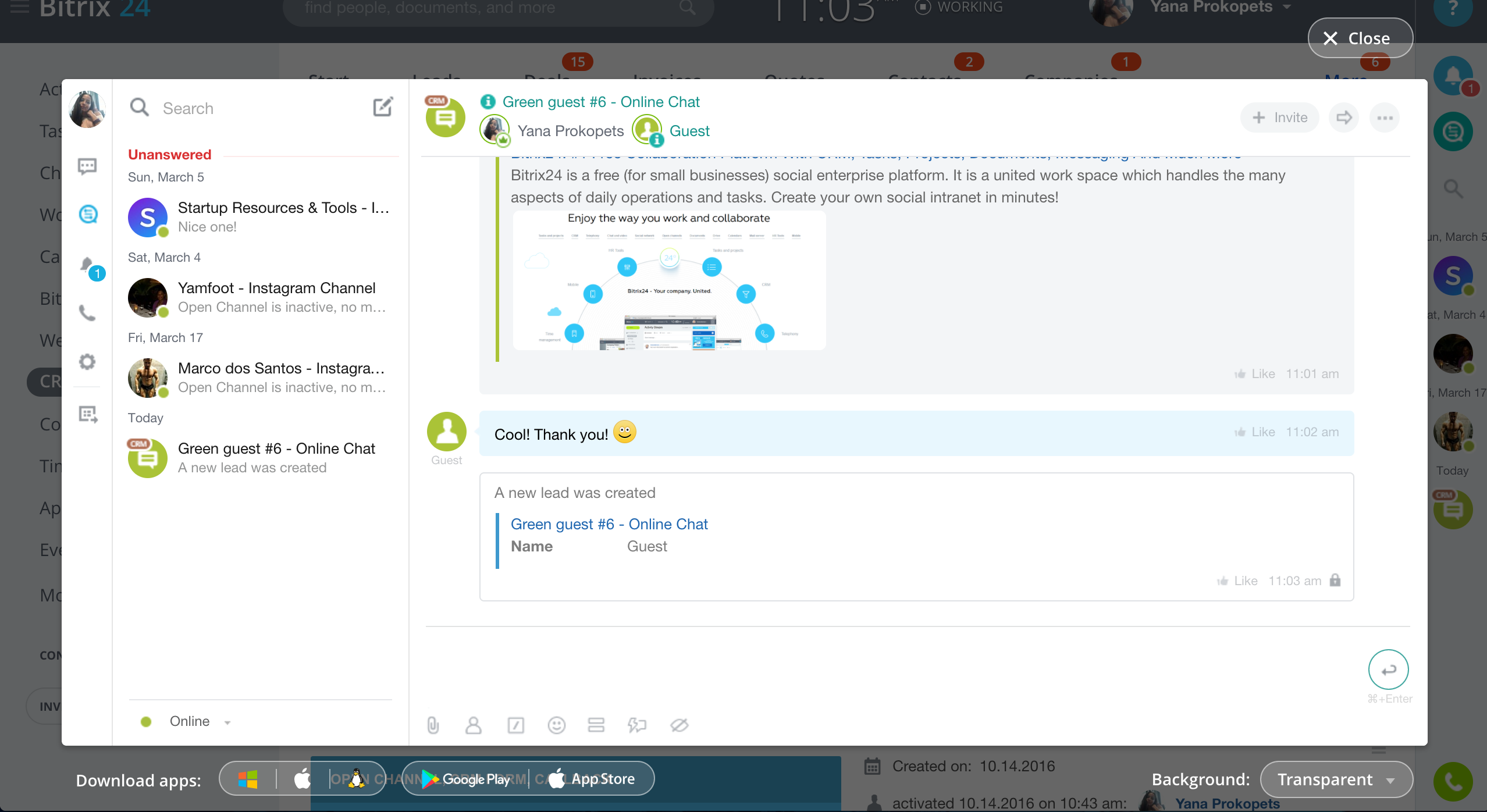Open messenger settings gear icon

(x=87, y=361)
